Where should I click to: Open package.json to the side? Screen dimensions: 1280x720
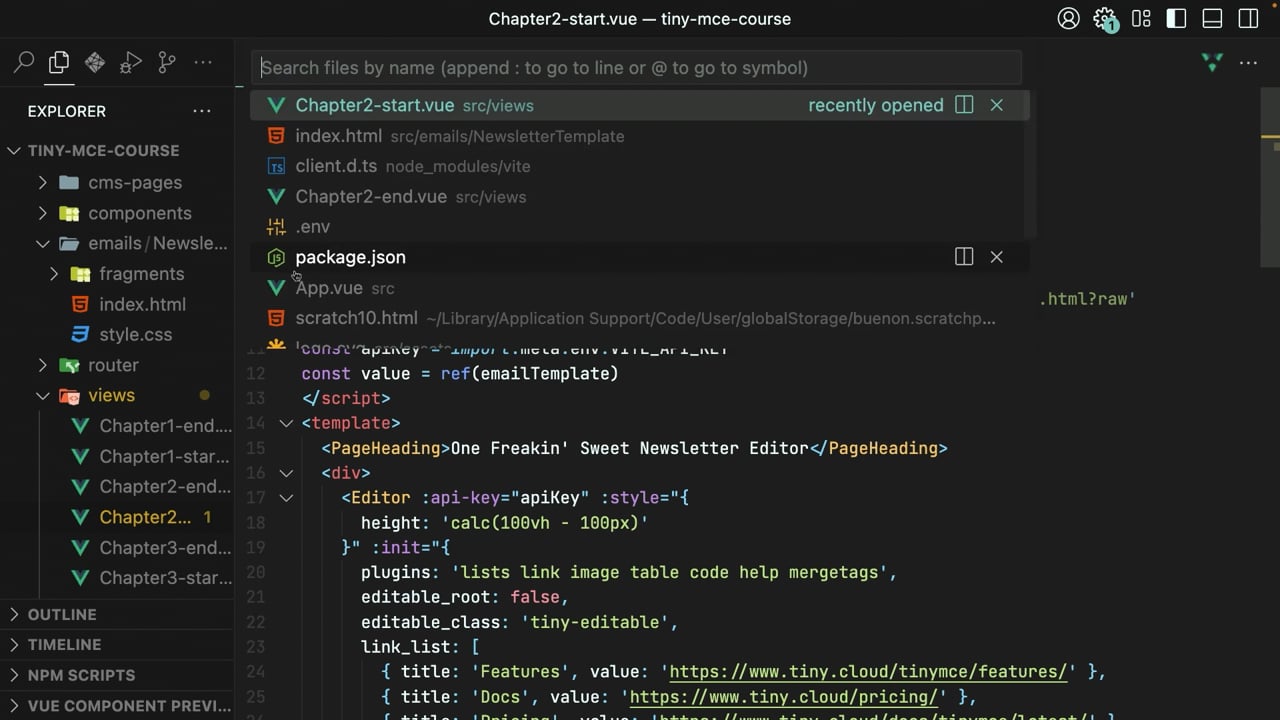coord(964,257)
